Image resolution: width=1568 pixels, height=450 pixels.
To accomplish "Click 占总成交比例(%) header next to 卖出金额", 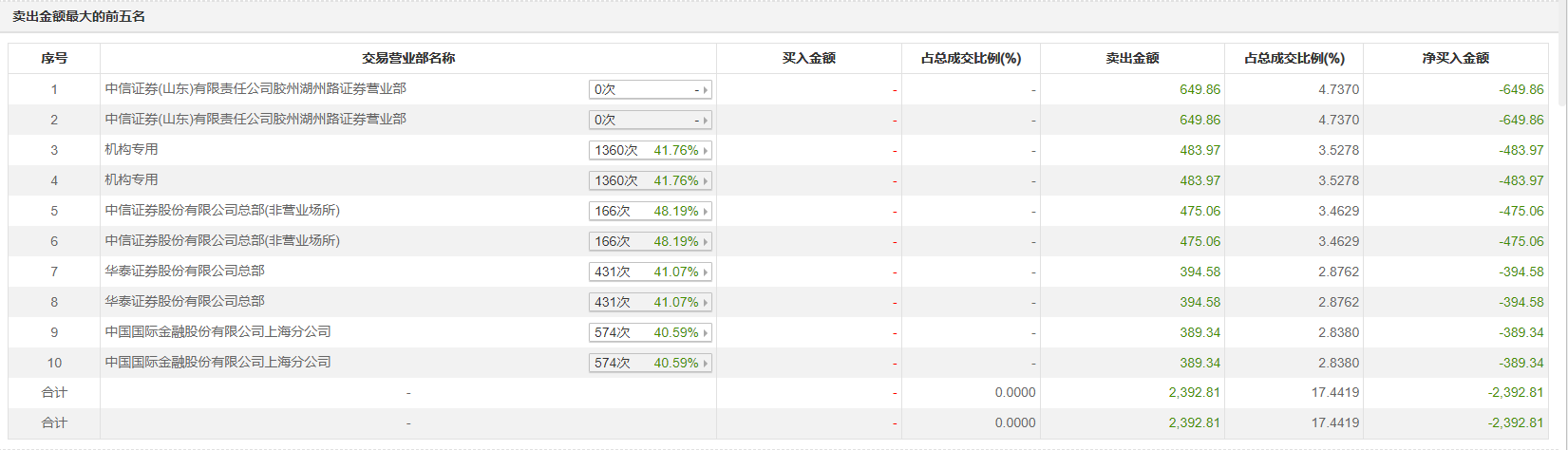I will point(1294,58).
